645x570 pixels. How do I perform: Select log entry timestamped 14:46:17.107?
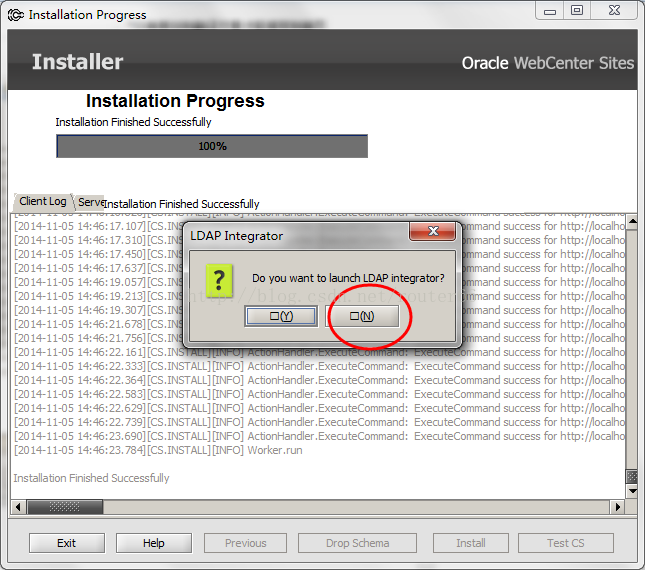(x=320, y=226)
